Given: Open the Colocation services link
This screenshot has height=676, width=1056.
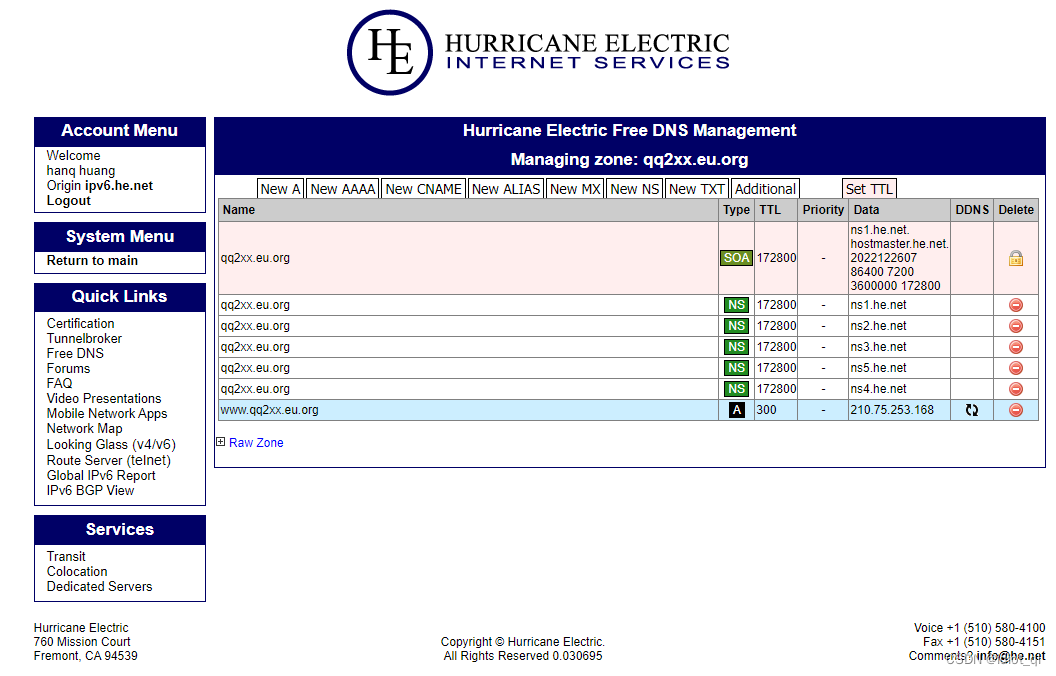Looking at the screenshot, I should (77, 571).
